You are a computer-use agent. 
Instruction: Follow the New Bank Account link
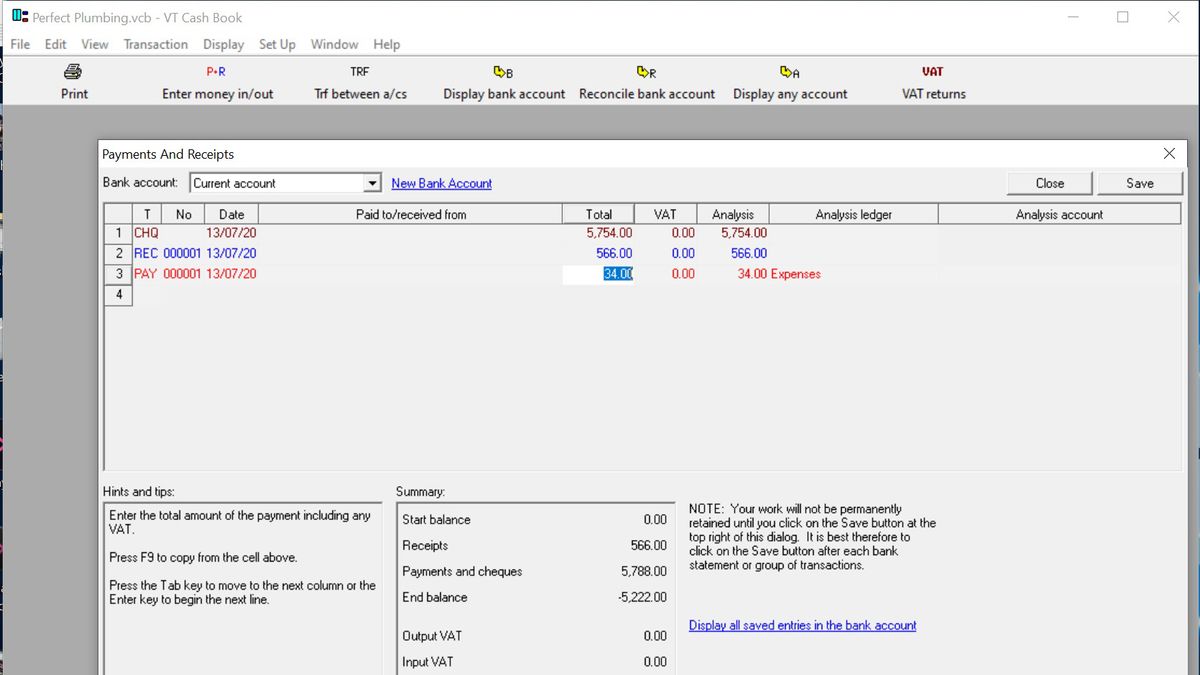[x=441, y=183]
